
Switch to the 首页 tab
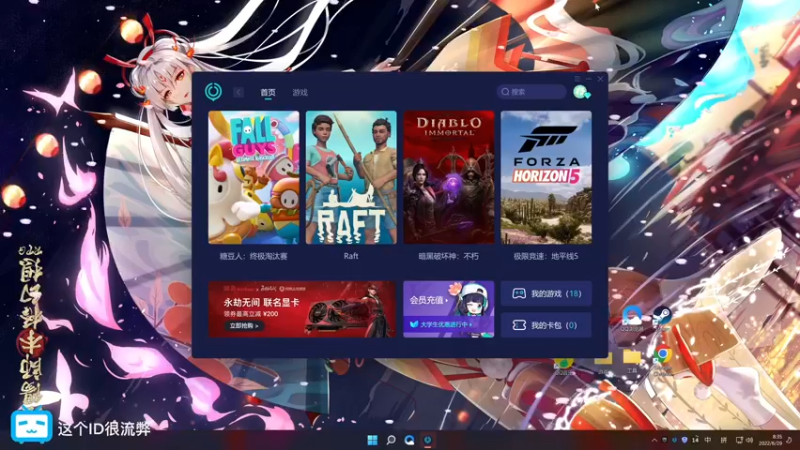click(268, 92)
